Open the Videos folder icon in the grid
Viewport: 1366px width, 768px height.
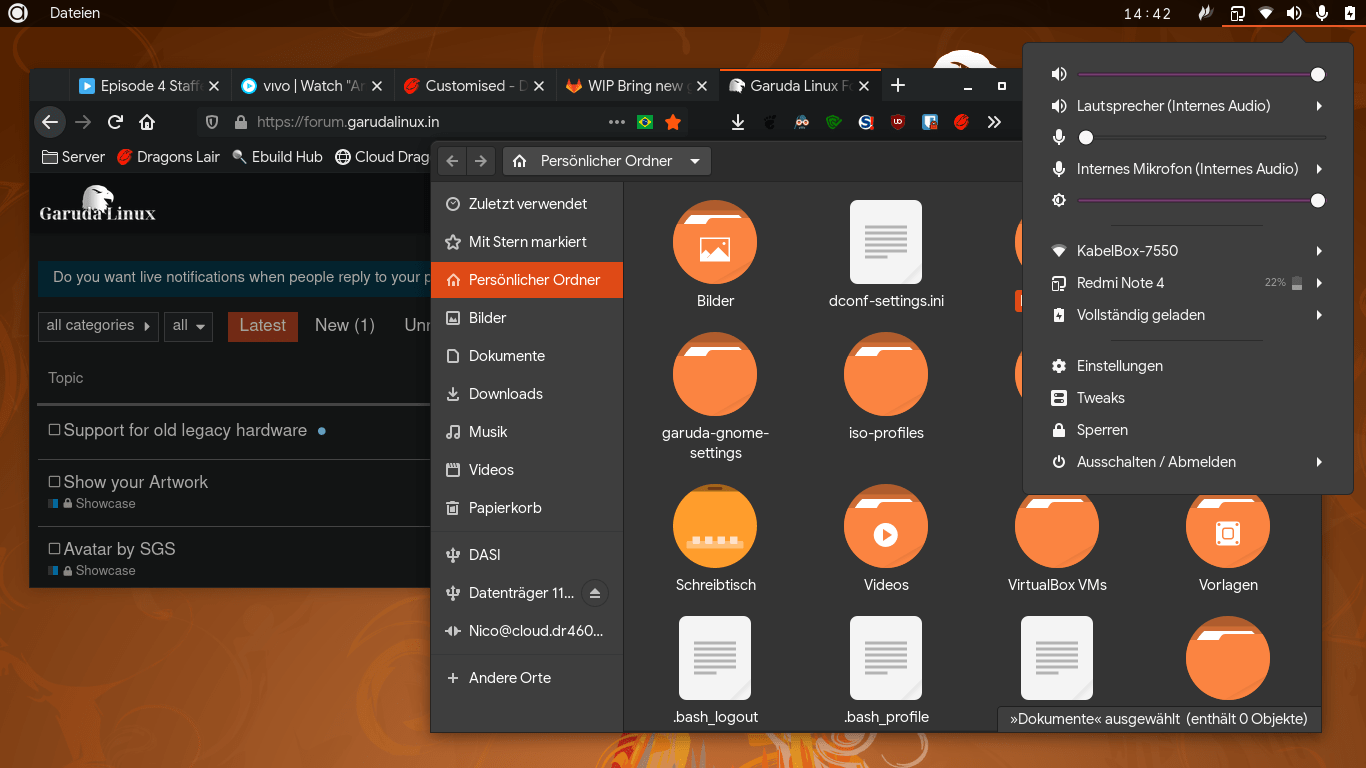click(x=886, y=526)
